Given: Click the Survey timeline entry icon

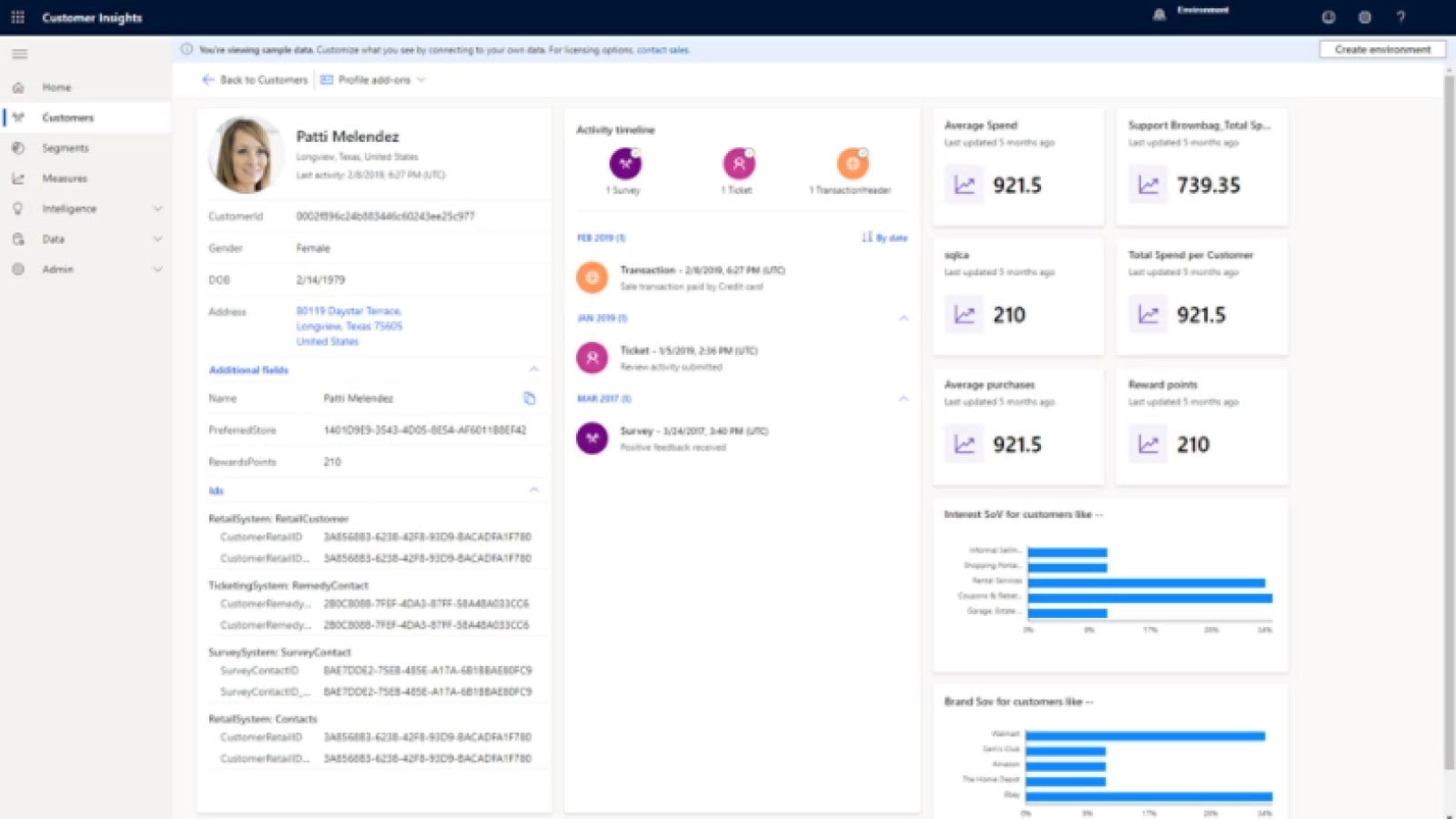Looking at the screenshot, I should [x=592, y=438].
